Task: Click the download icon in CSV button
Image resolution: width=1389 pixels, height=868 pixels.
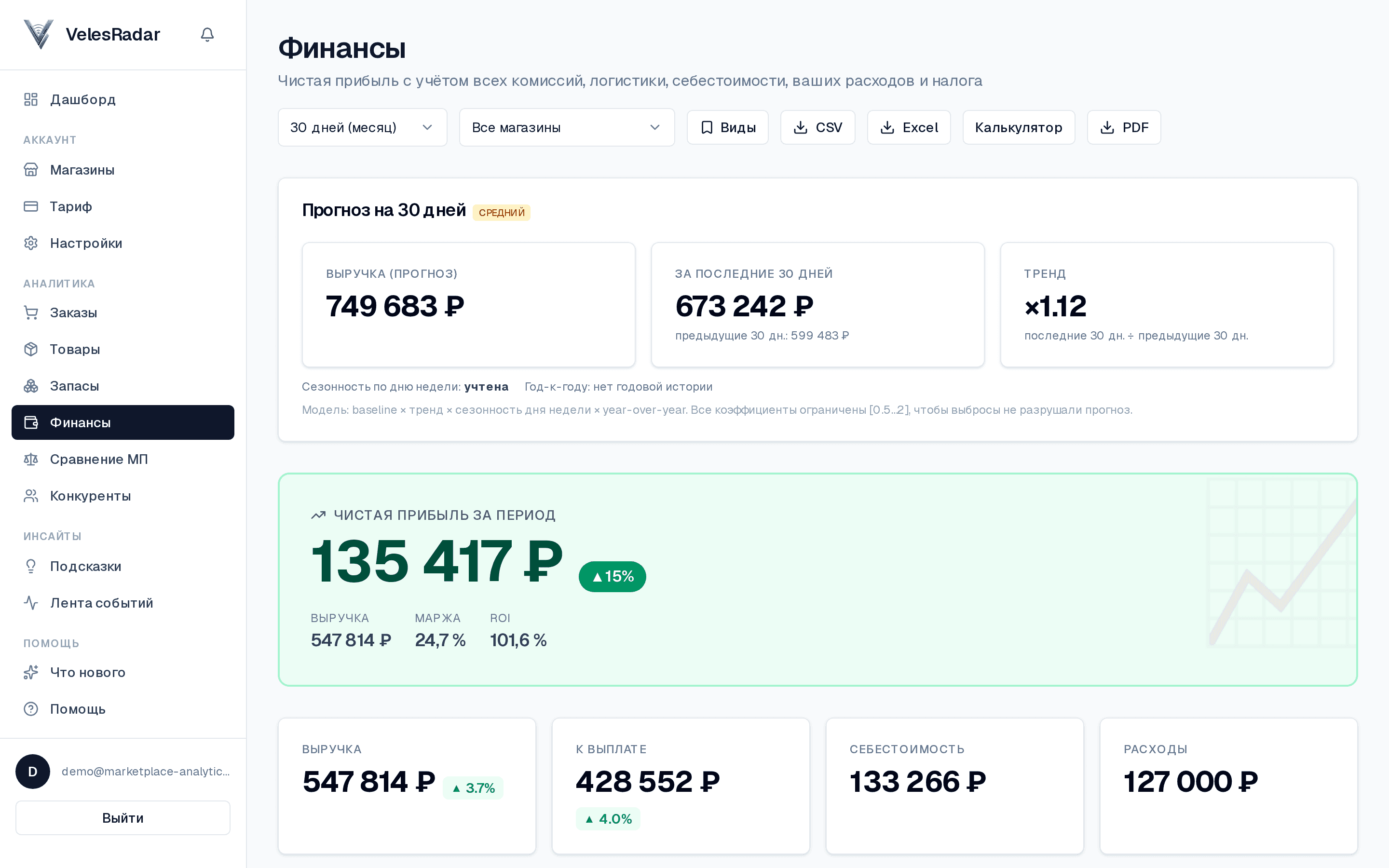Action: [801, 127]
